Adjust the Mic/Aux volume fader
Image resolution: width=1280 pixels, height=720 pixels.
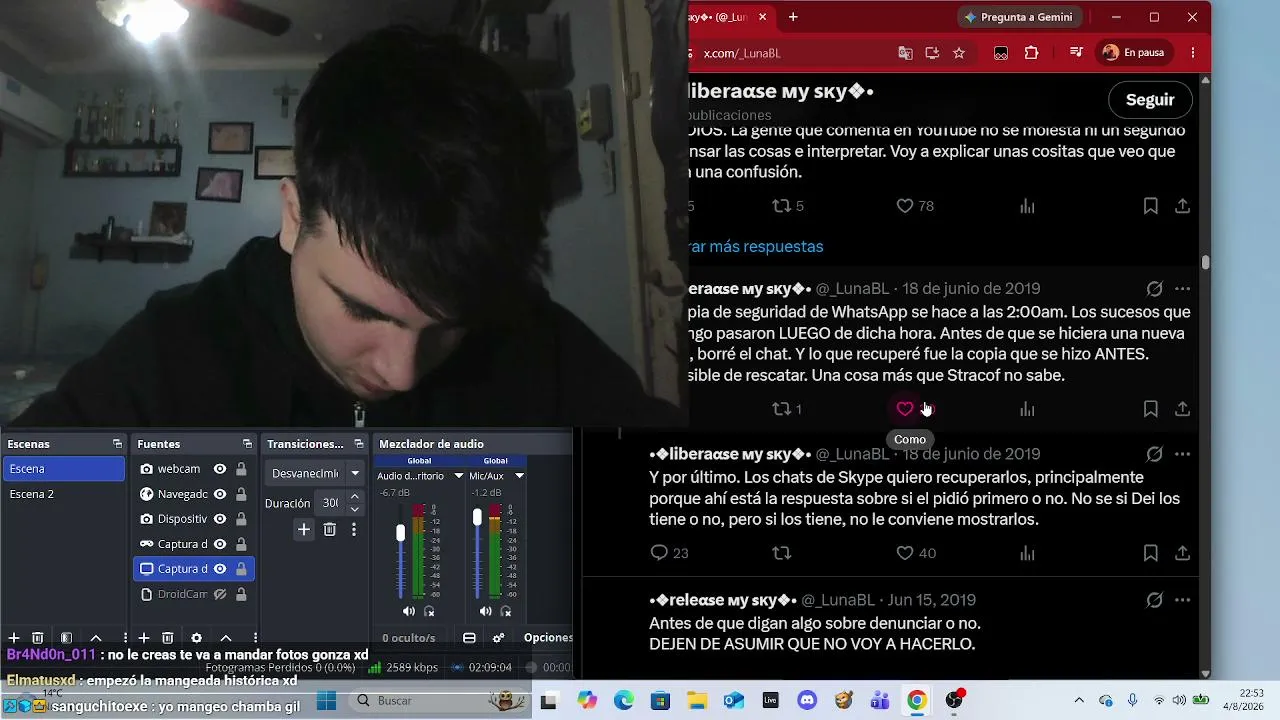[x=477, y=517]
